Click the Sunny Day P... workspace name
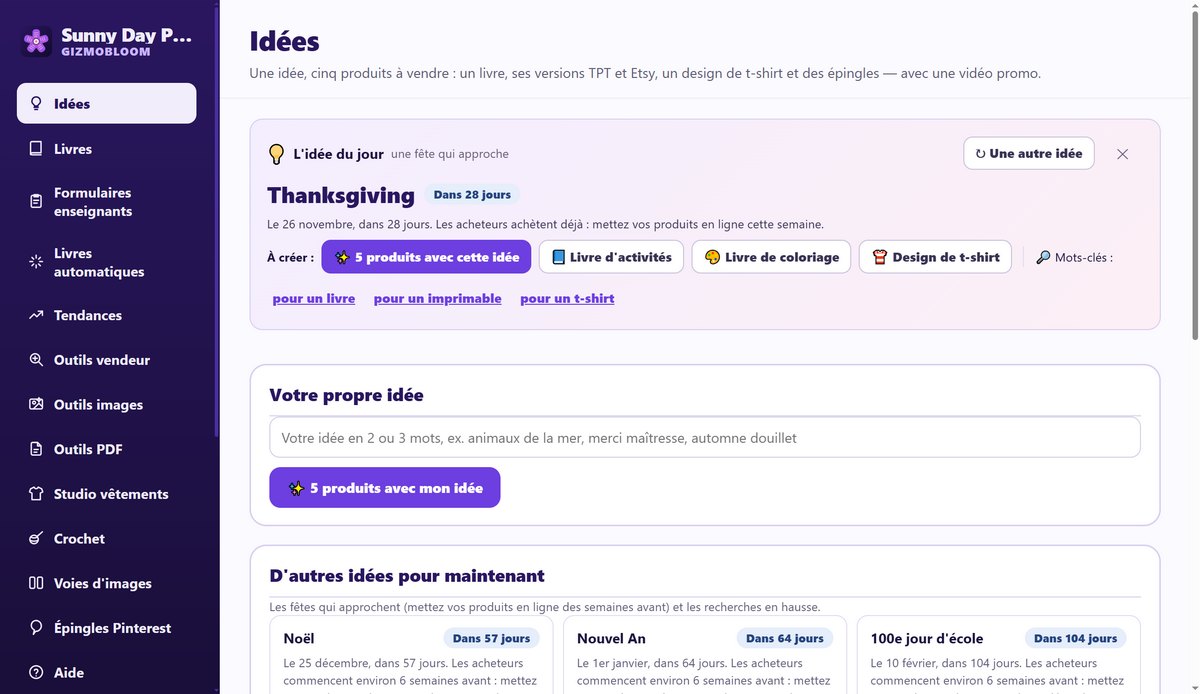1200x694 pixels. (x=126, y=35)
